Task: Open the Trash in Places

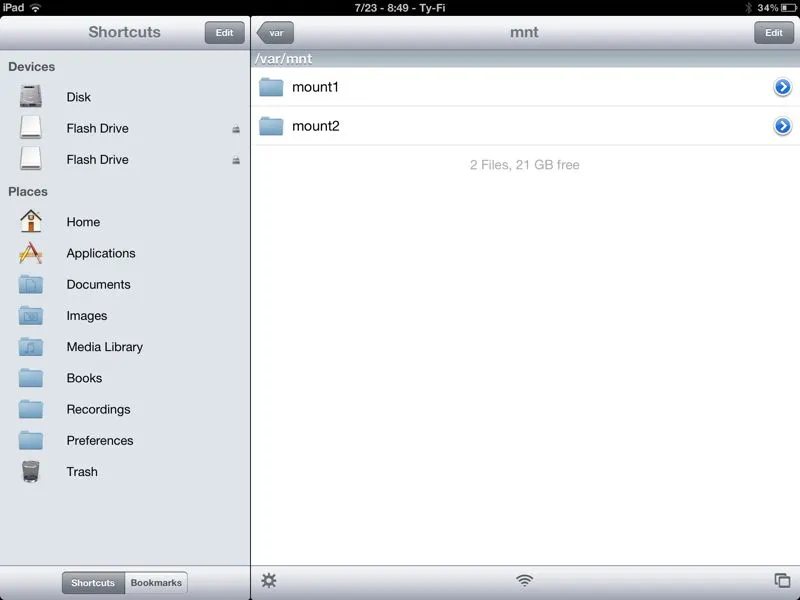Action: pos(82,472)
